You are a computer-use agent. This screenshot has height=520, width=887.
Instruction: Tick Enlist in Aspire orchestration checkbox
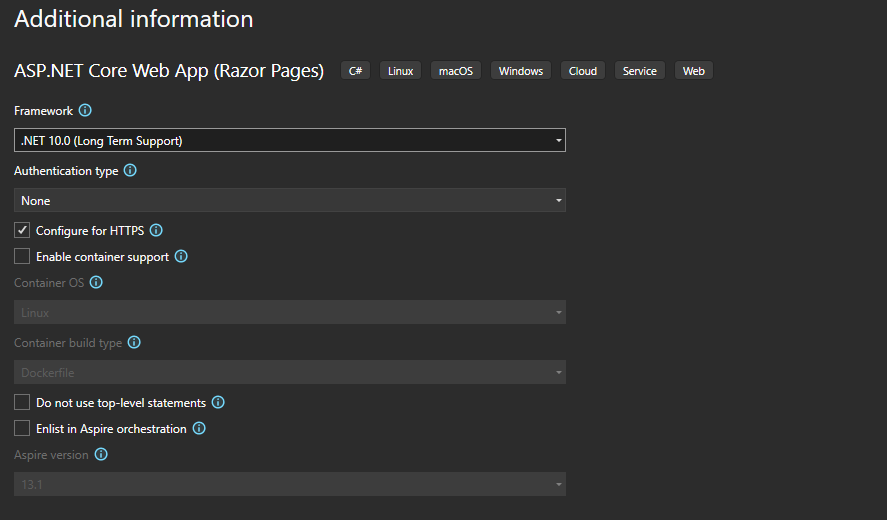22,429
